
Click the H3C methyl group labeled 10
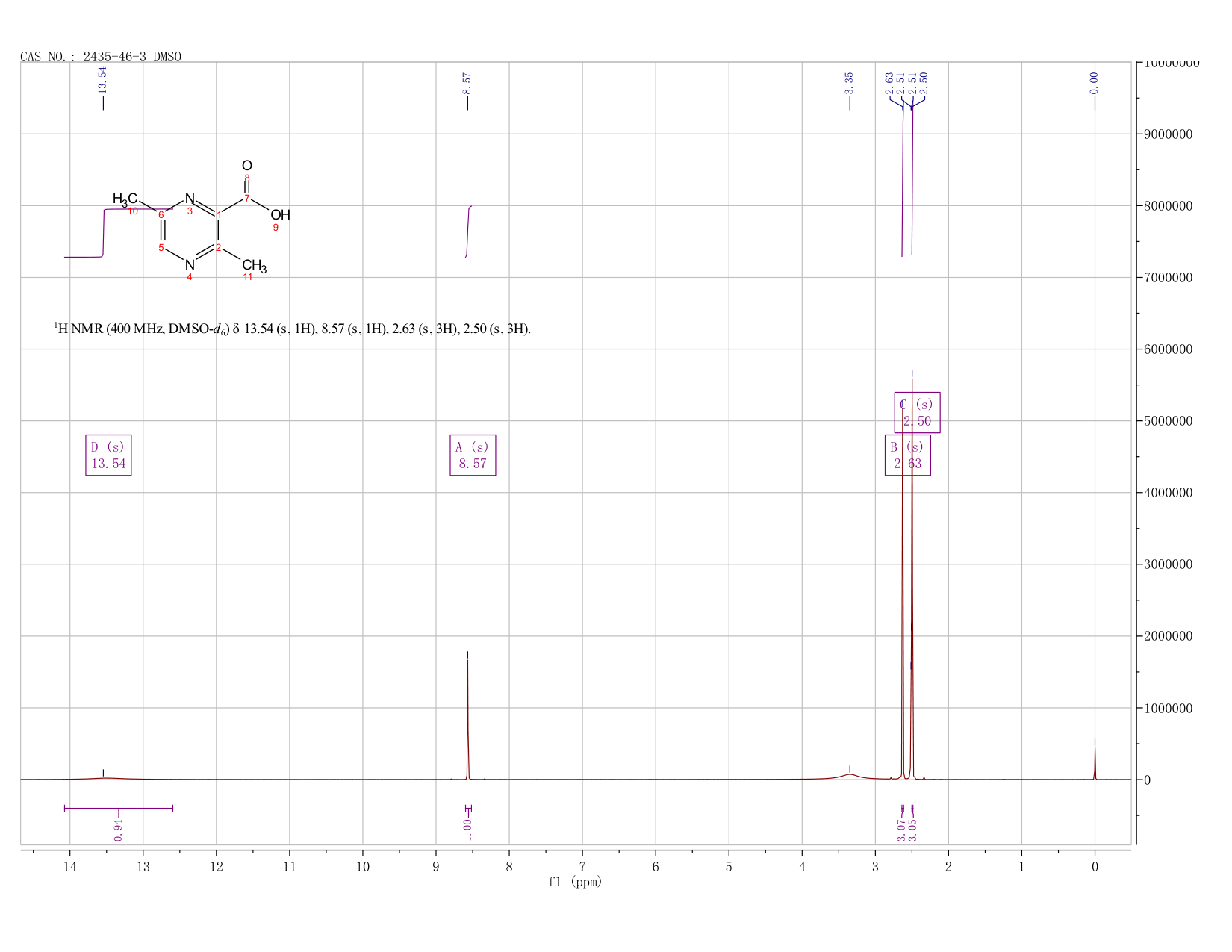[x=125, y=199]
